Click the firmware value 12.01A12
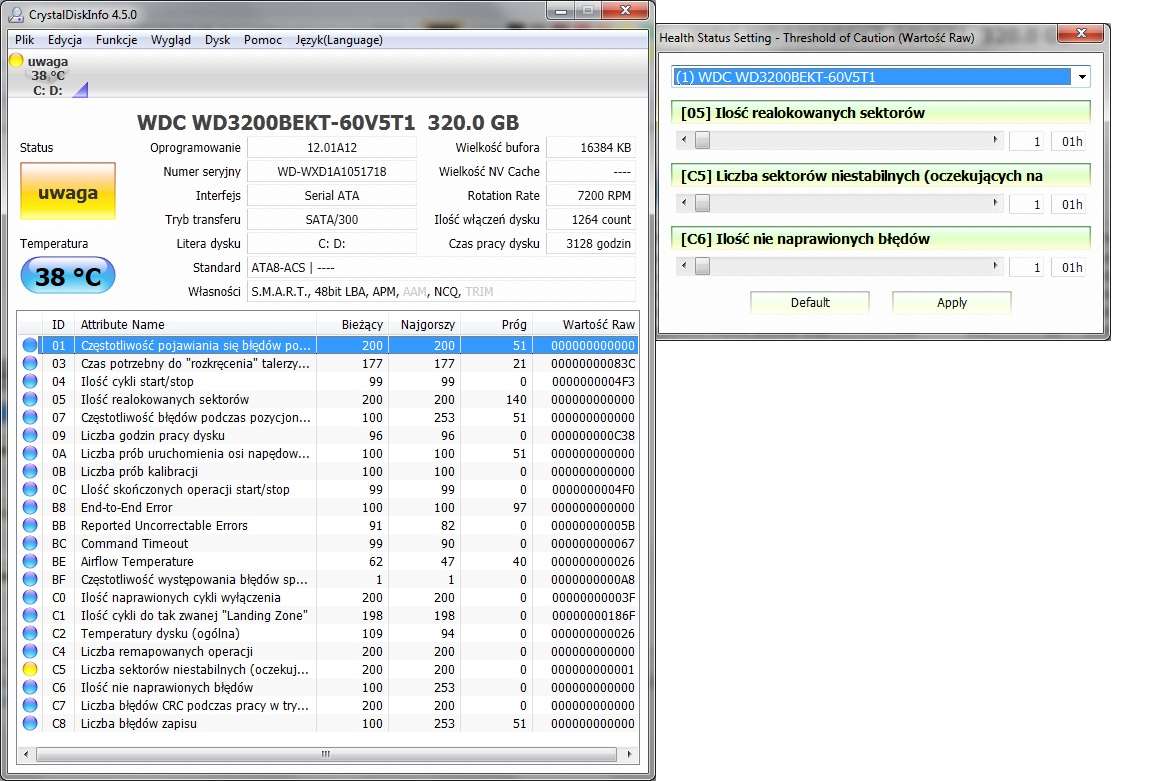 click(x=332, y=147)
